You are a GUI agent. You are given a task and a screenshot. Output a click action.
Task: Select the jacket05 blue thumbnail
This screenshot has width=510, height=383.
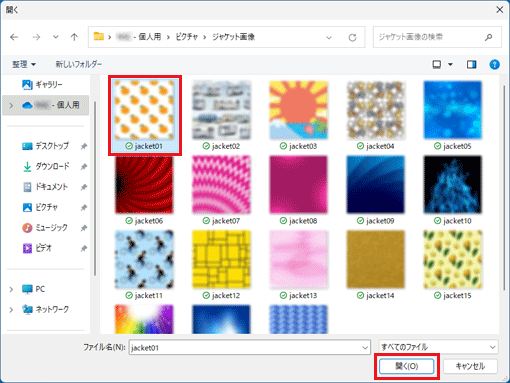(453, 110)
